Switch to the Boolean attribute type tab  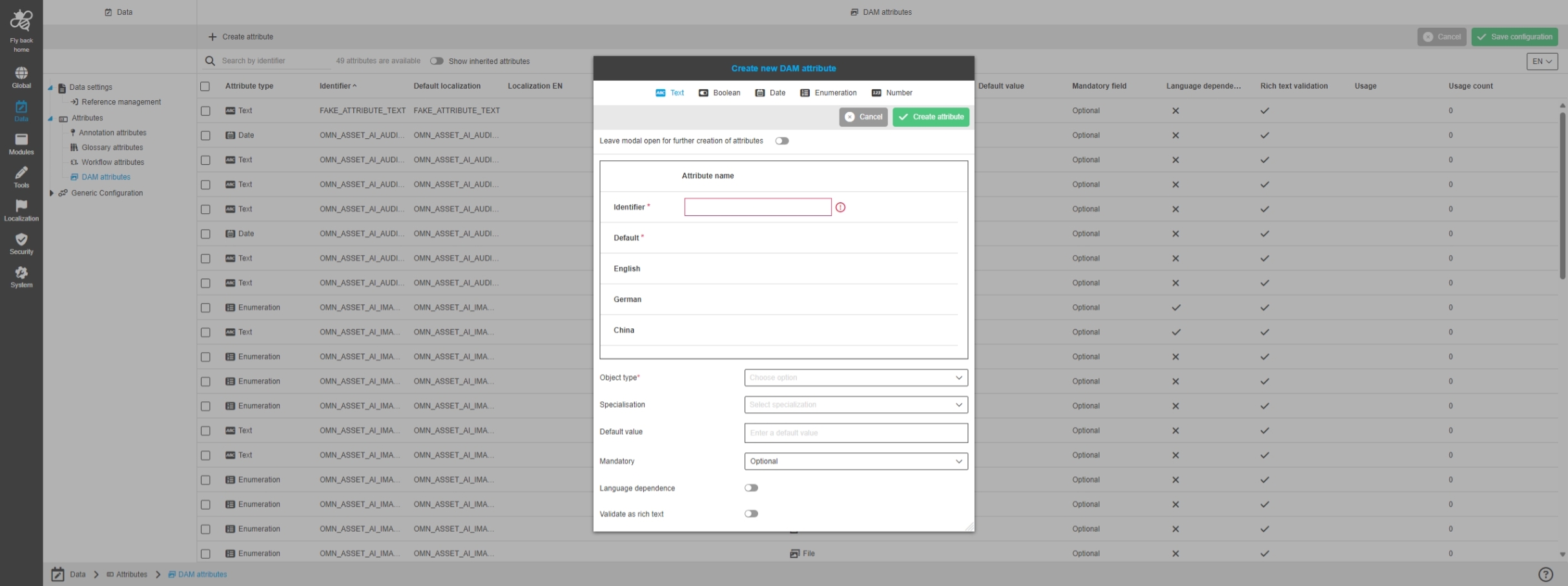[719, 93]
